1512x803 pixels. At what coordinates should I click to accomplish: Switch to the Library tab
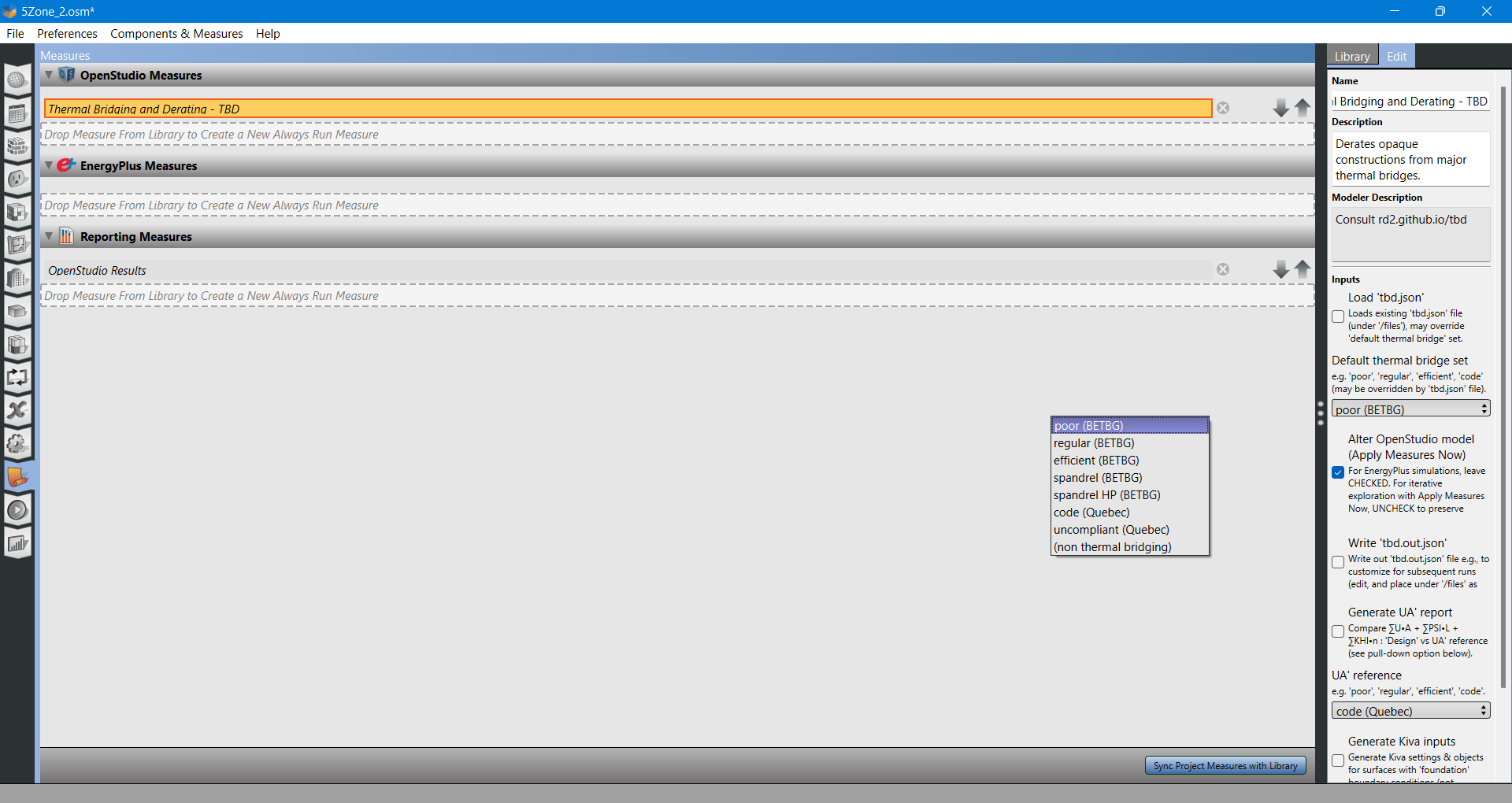pos(1351,56)
